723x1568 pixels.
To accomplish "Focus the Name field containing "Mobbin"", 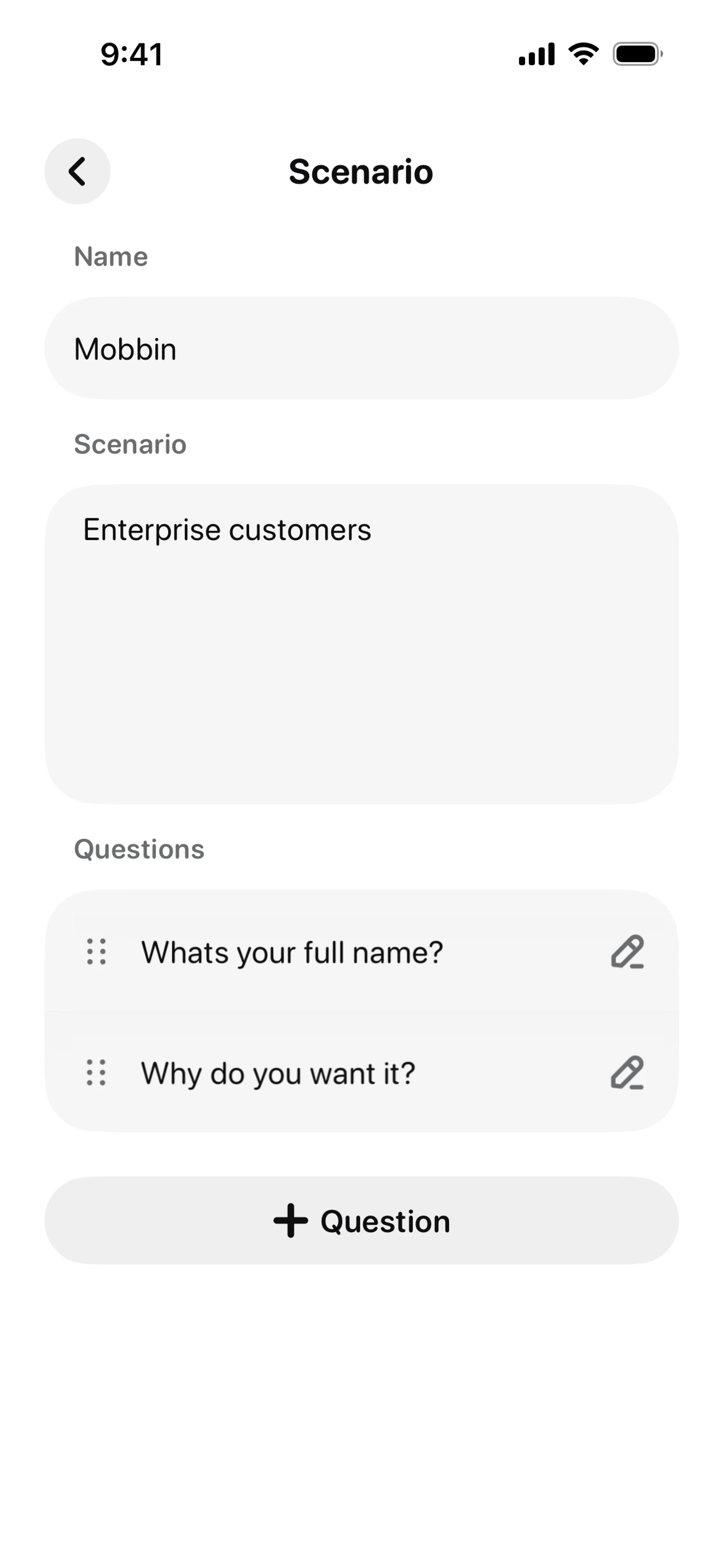I will [361, 348].
